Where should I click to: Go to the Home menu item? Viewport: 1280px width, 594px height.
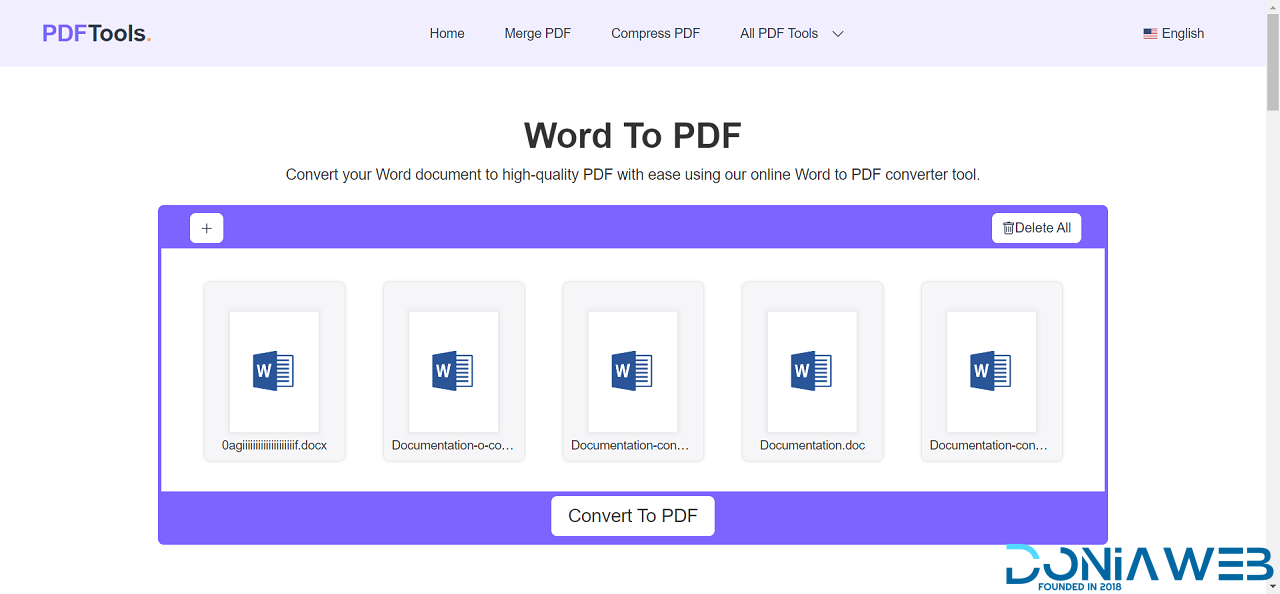click(x=447, y=33)
